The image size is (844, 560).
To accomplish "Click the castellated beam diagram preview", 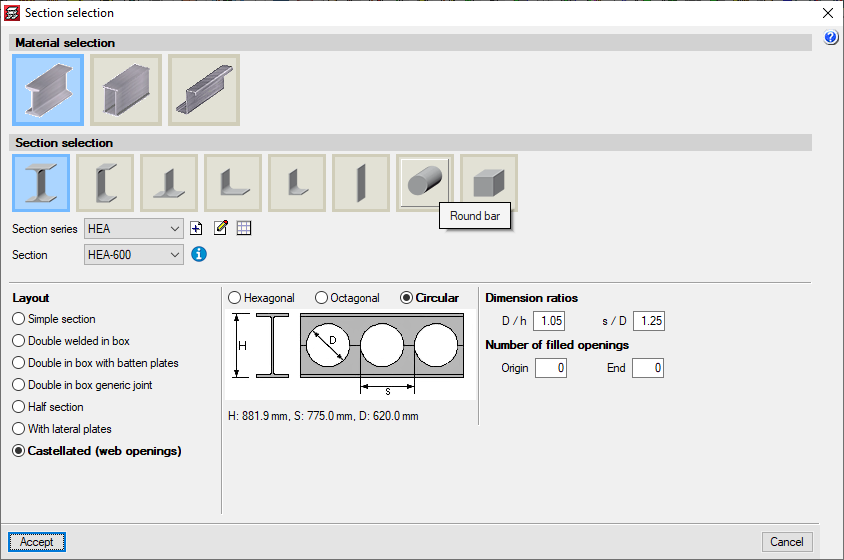I will [350, 354].
